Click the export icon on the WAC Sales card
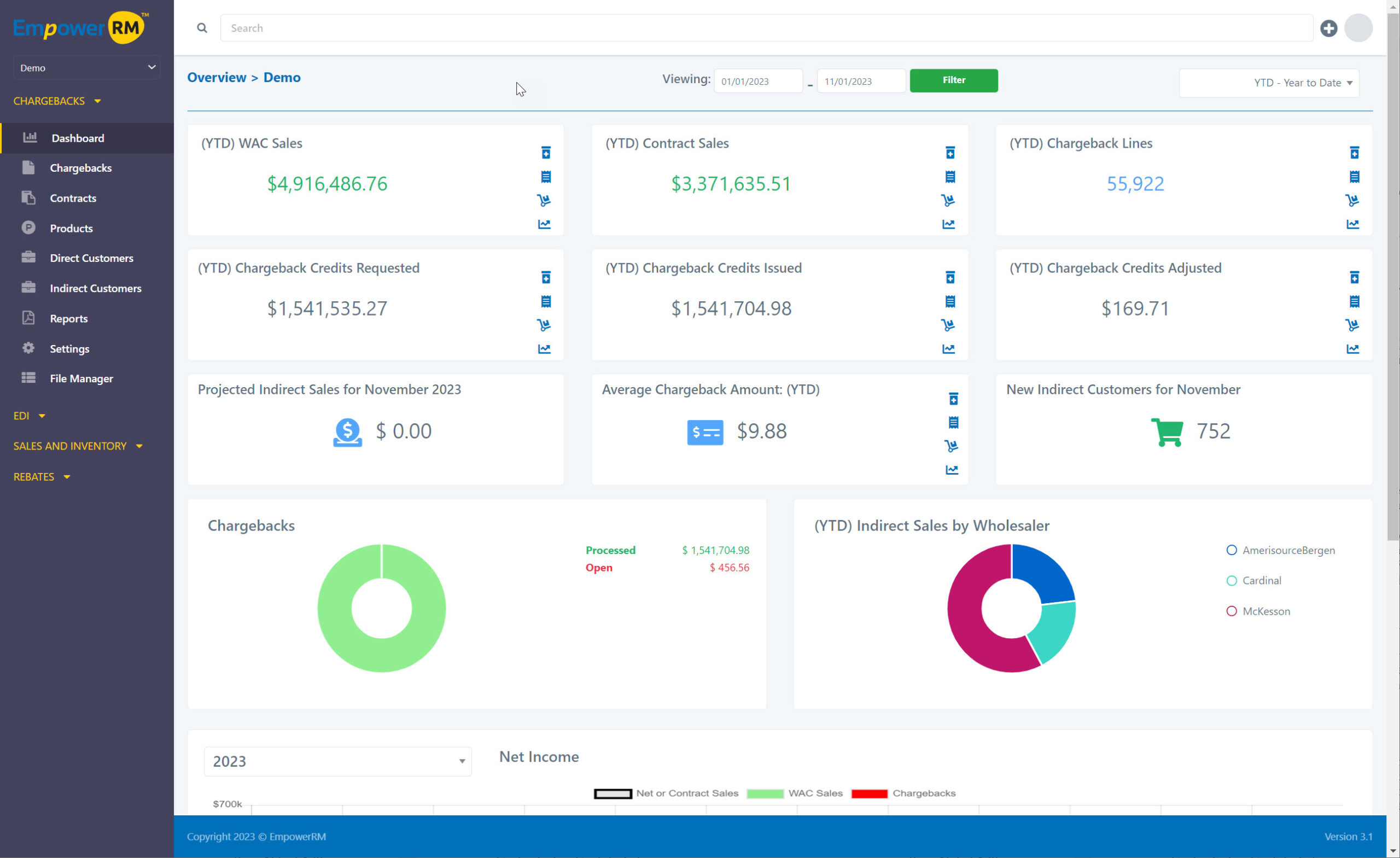 545,153
